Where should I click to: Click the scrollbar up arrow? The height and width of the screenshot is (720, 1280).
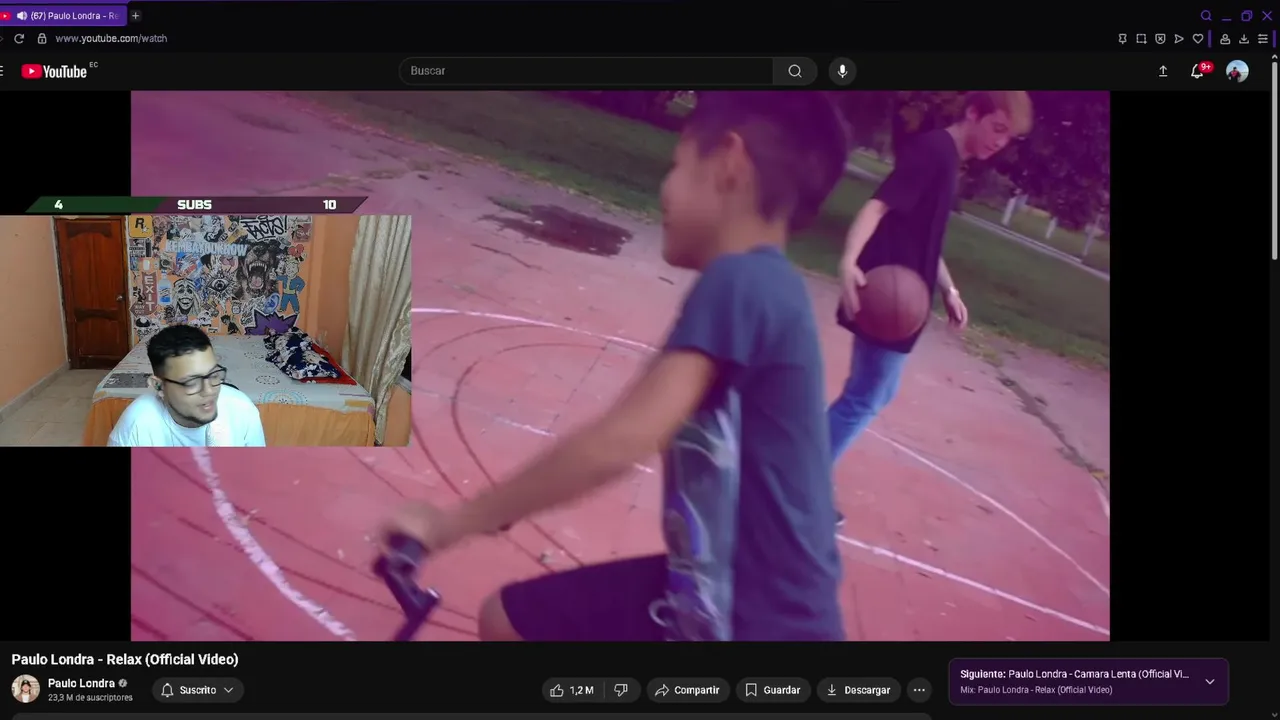click(x=1275, y=58)
